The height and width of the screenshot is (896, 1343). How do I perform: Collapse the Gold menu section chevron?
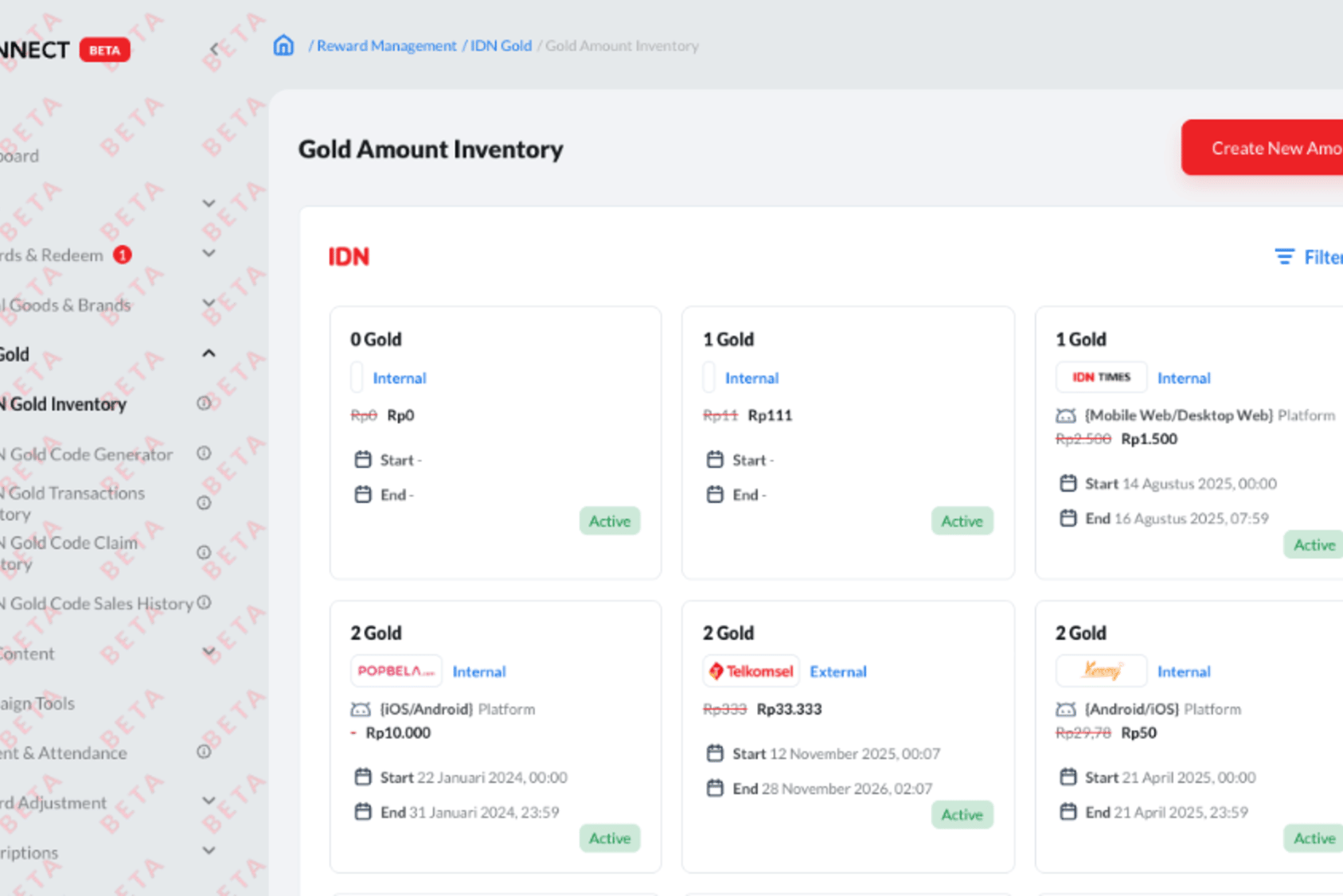209,353
